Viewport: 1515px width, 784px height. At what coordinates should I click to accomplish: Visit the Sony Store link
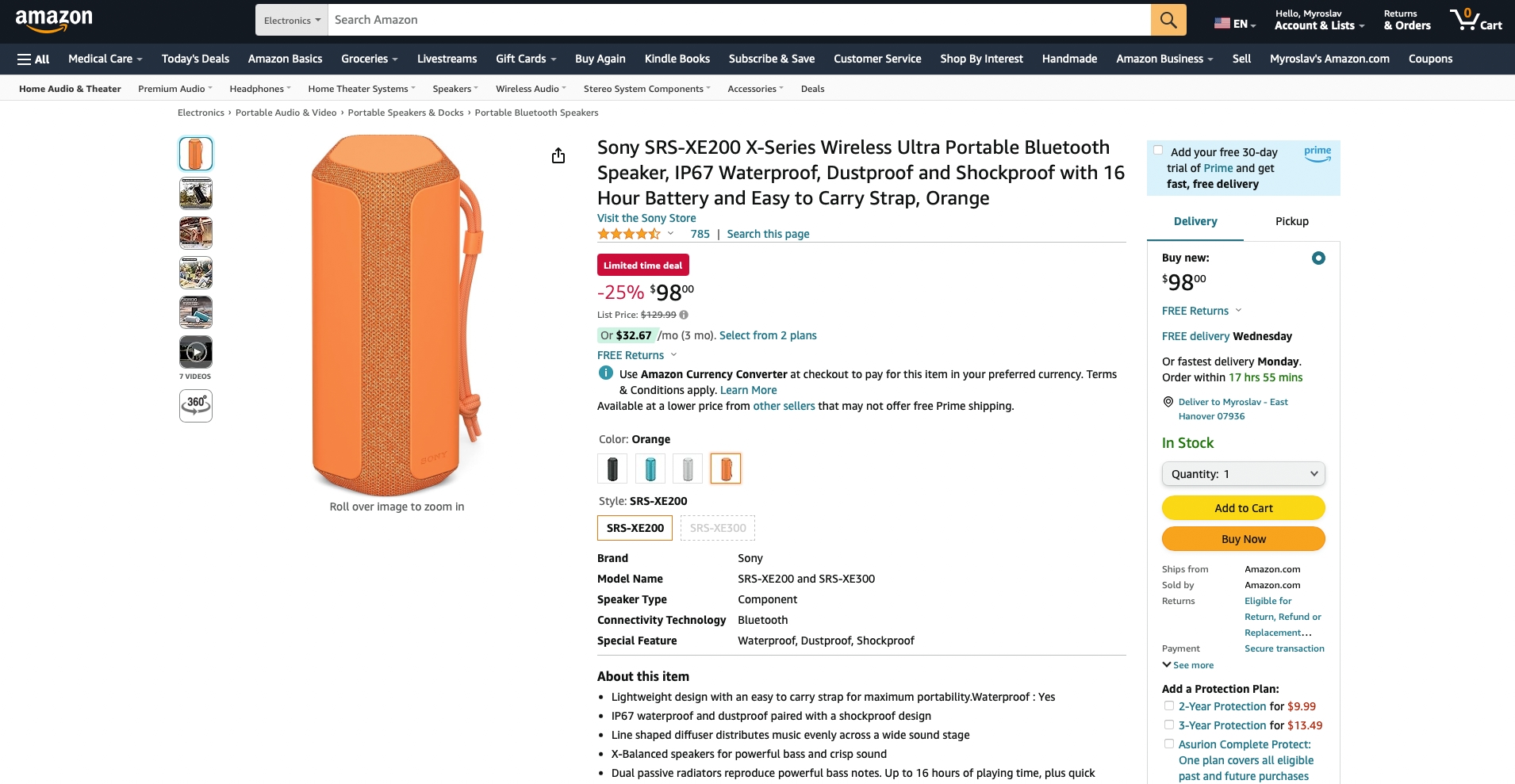point(646,218)
